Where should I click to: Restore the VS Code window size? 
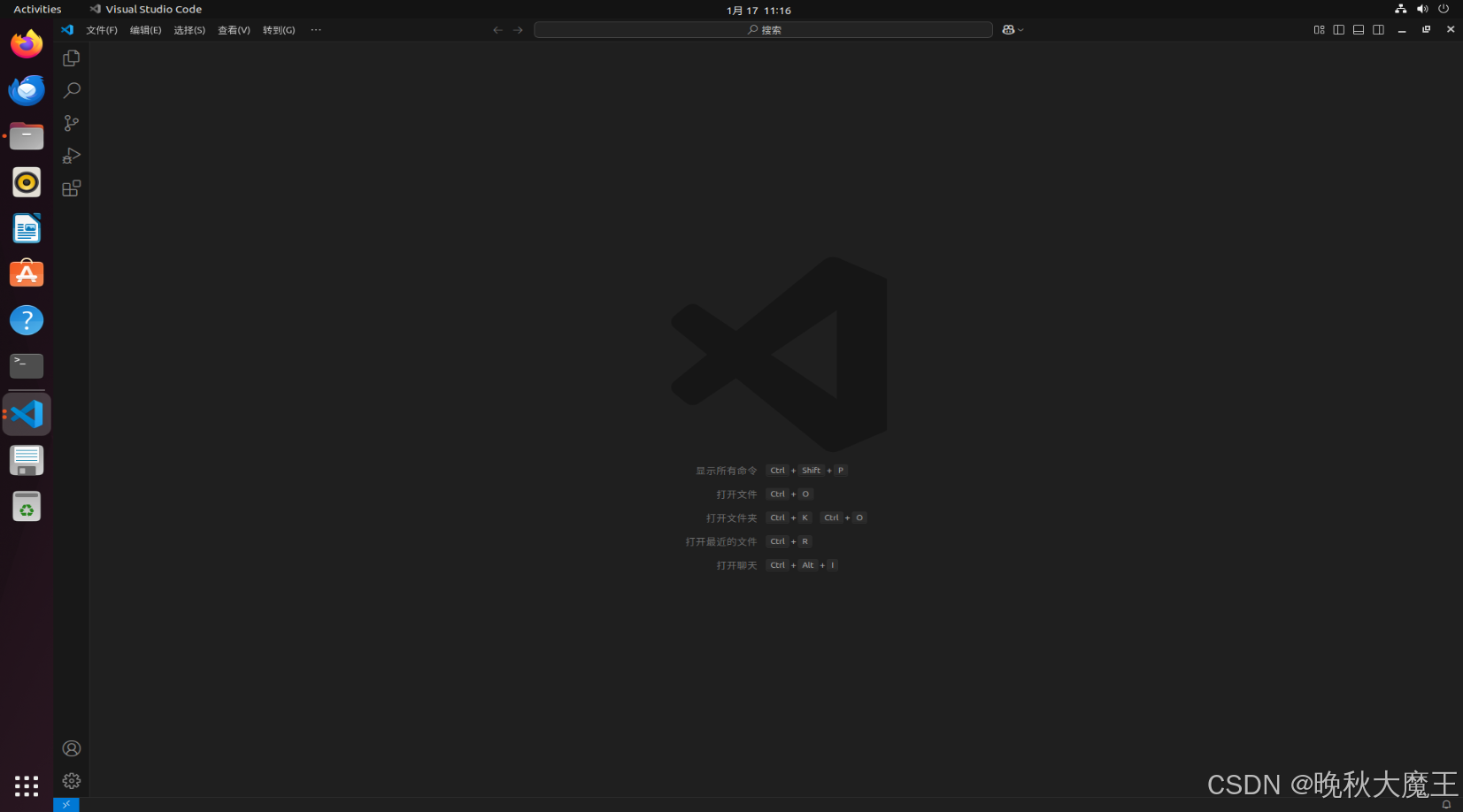(x=1426, y=29)
